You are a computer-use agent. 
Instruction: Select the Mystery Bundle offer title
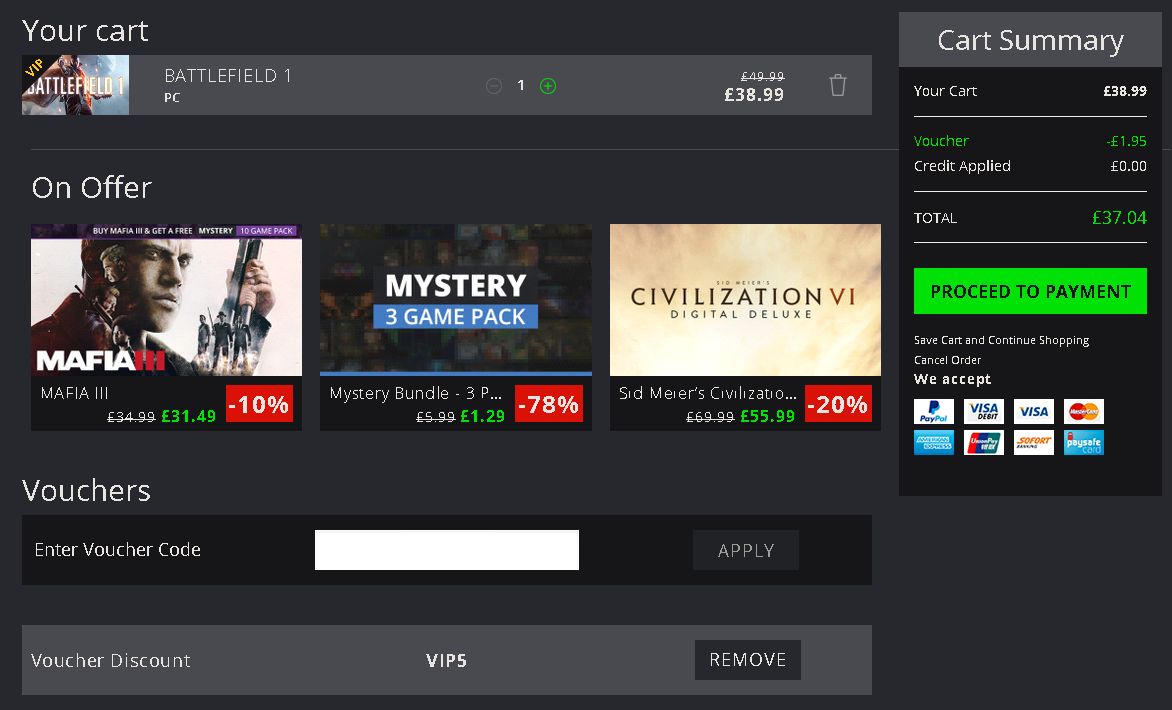(416, 393)
